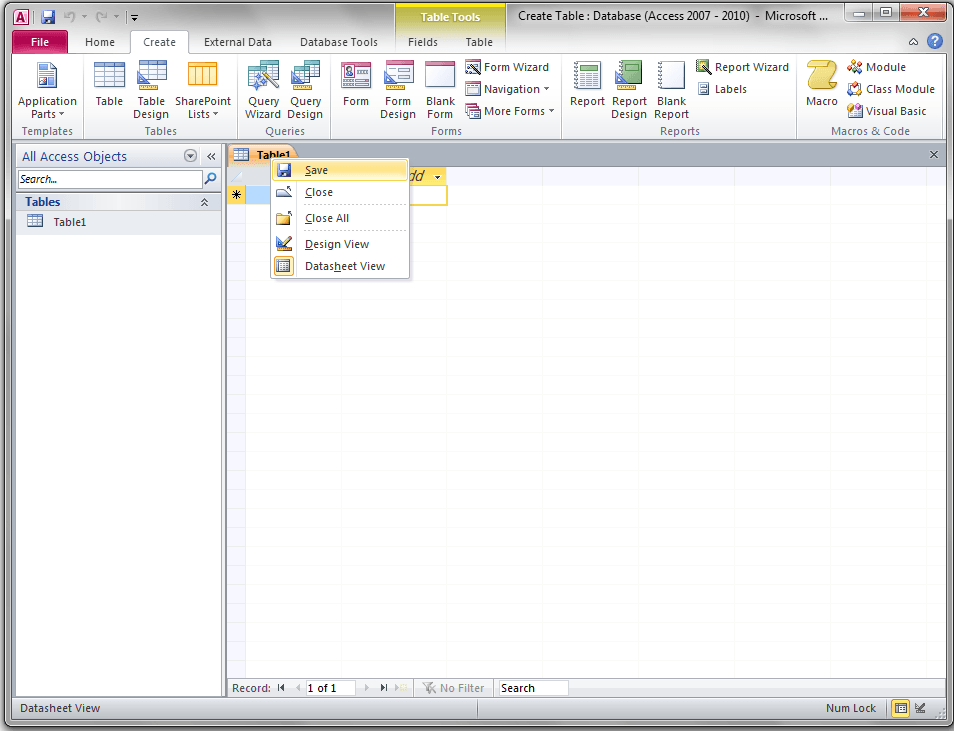Create a new Macro
954x732 pixels.
pyautogui.click(x=822, y=85)
